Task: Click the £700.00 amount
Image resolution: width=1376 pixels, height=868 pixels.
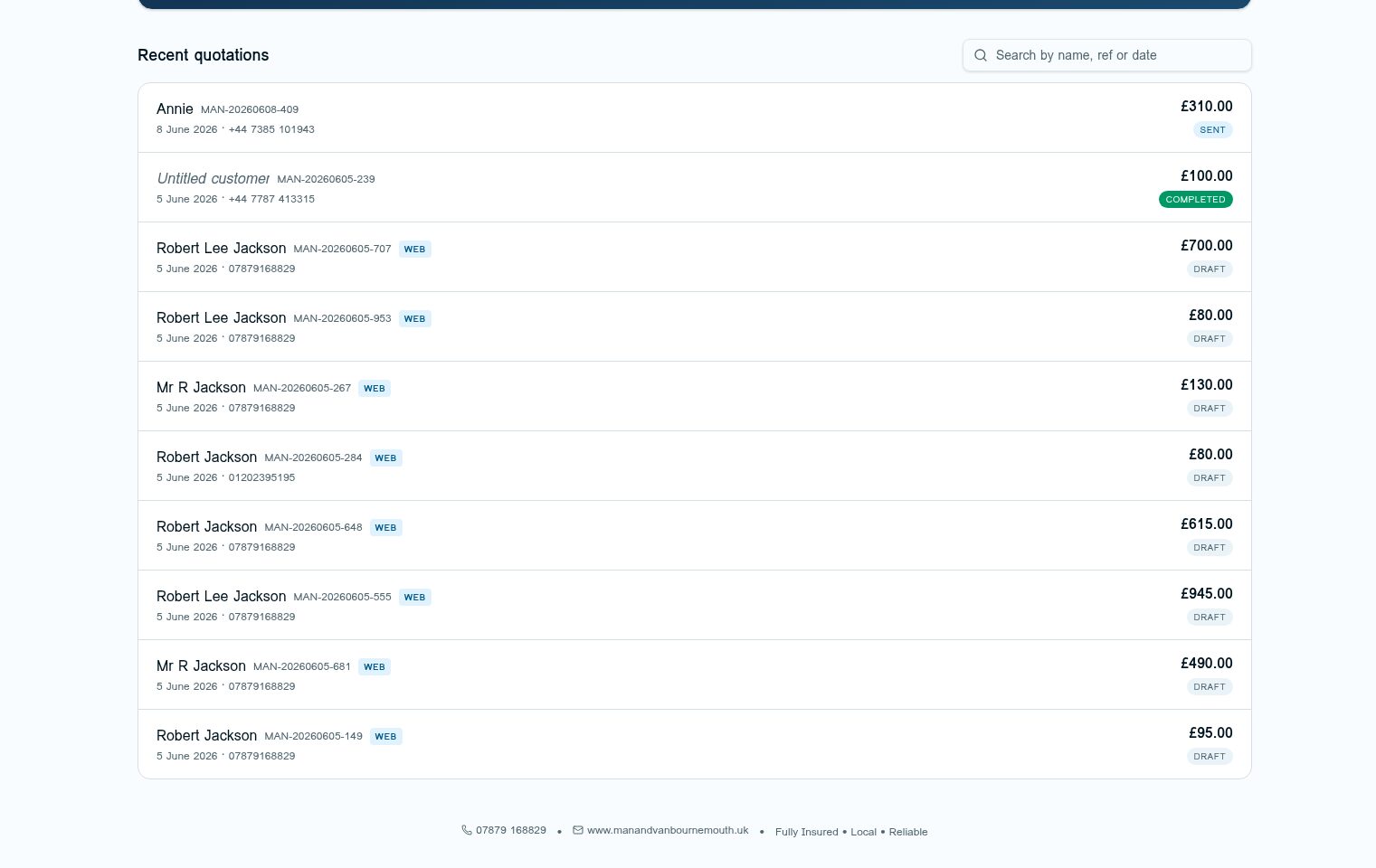Action: [x=1206, y=246]
